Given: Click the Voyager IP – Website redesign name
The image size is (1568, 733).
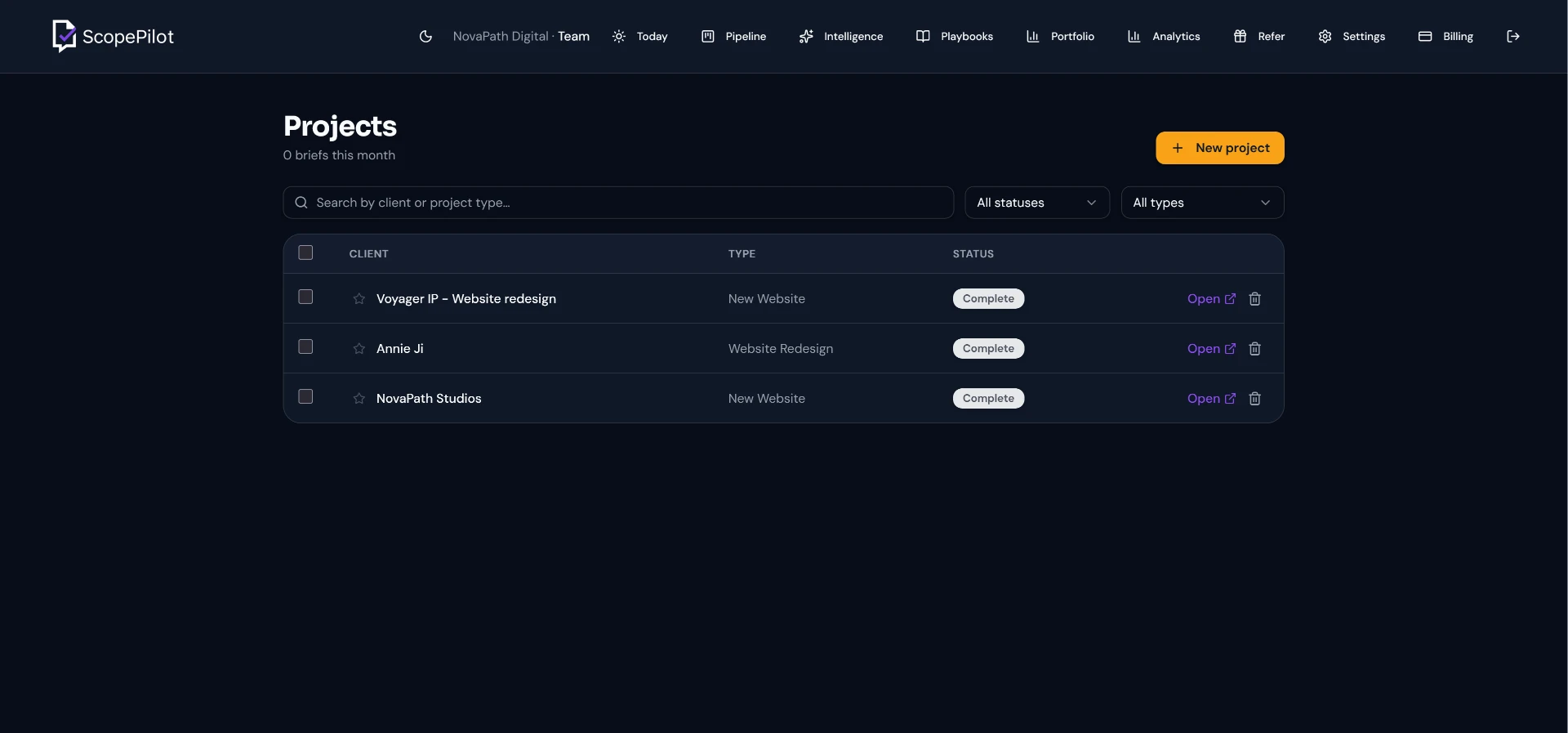Looking at the screenshot, I should coord(466,299).
